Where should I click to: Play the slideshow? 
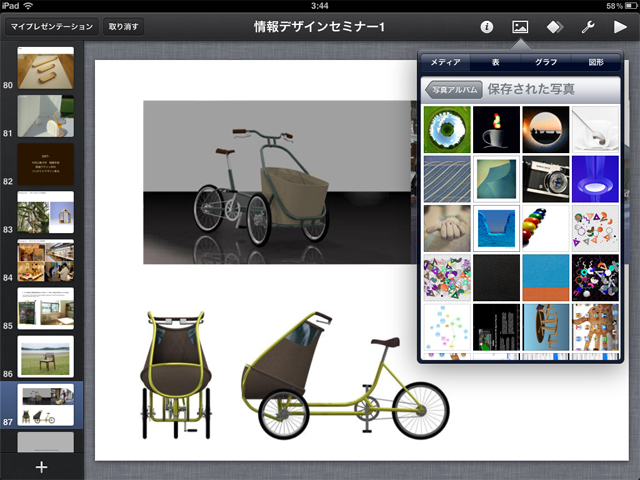tap(620, 26)
